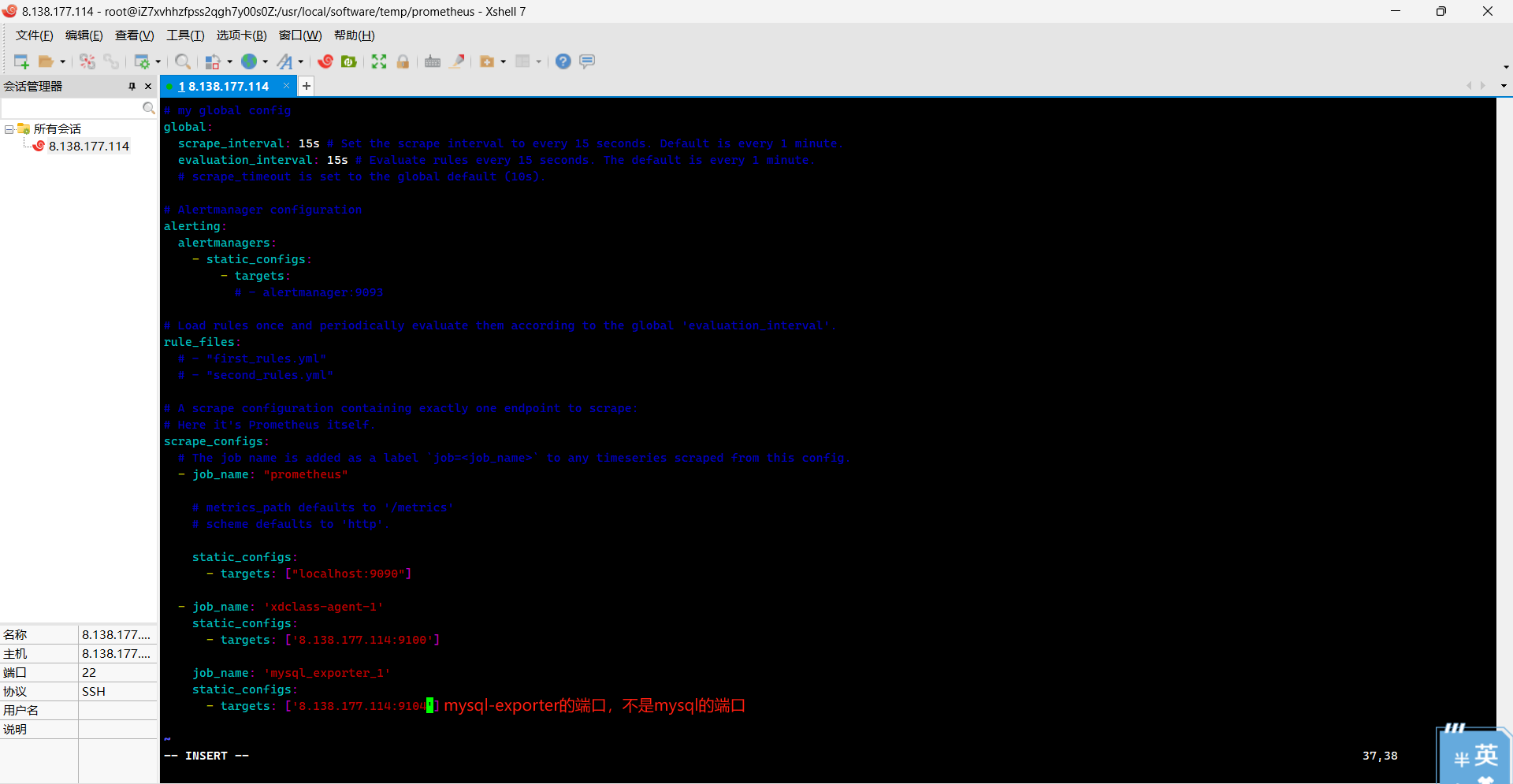Expand toolbar overflow options arrow
1513x784 pixels.
coord(1506,68)
